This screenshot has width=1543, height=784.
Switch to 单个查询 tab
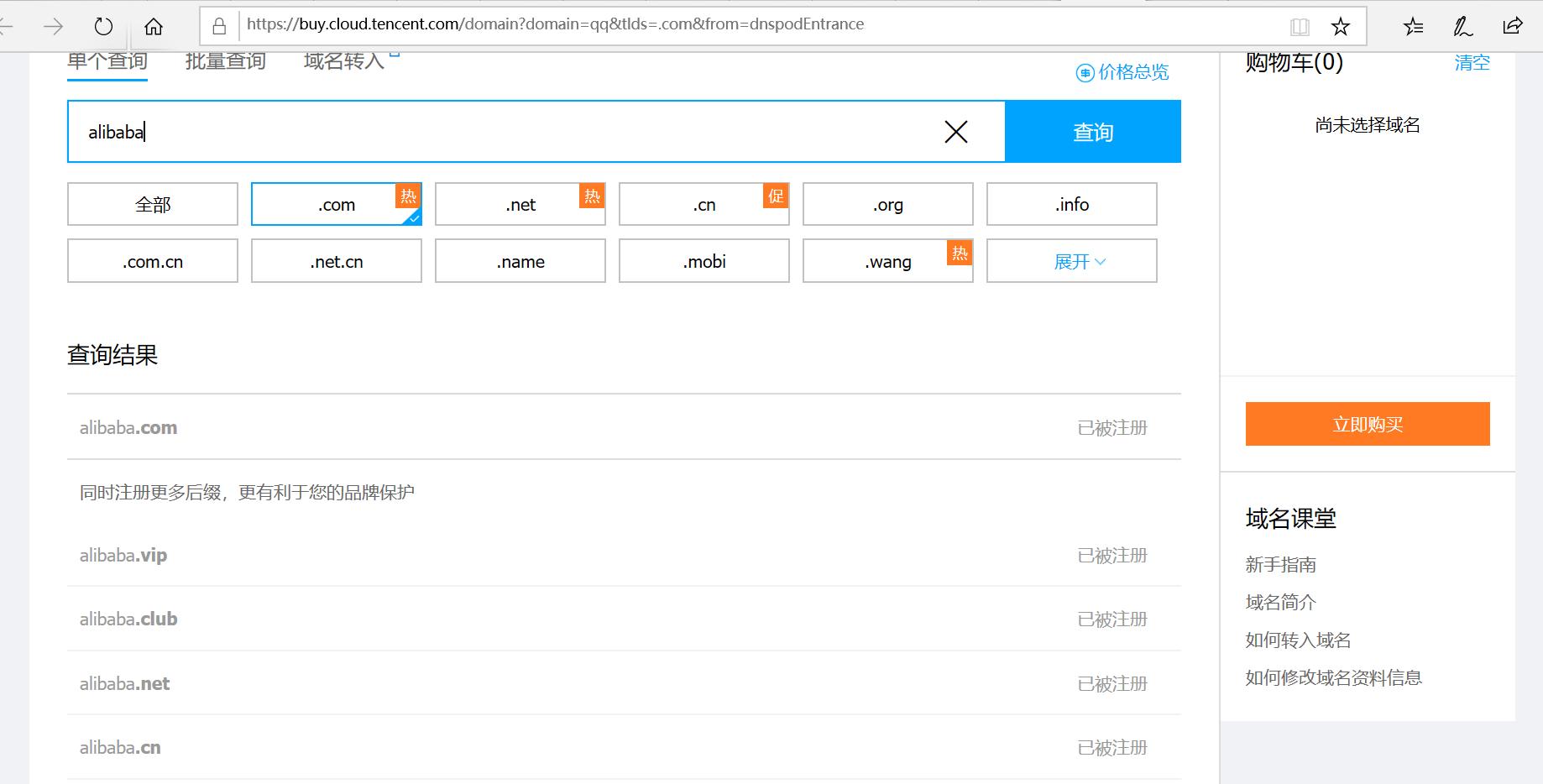(x=107, y=62)
